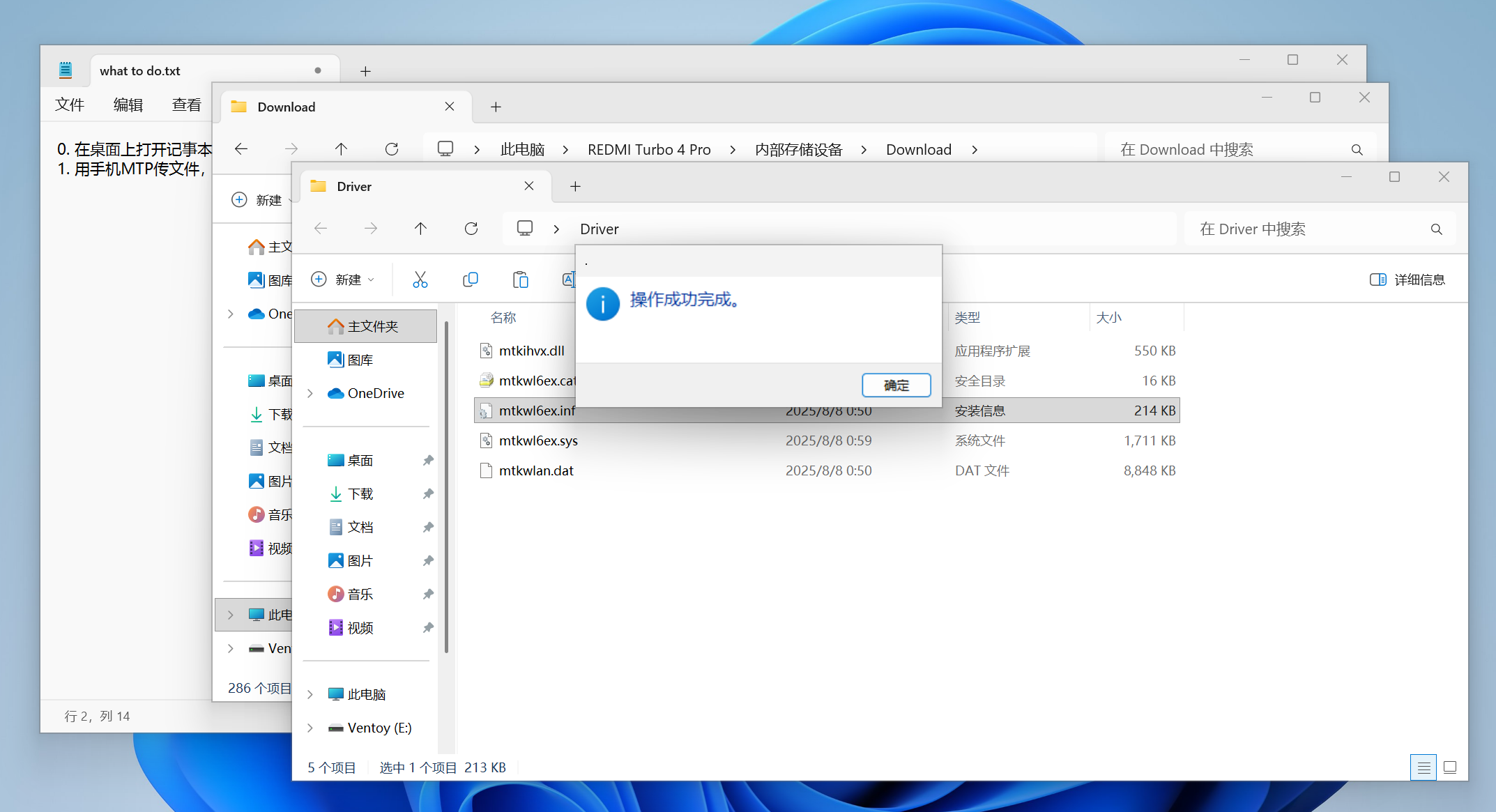Click 内部存储设备 in the breadcrumb path
Image resolution: width=1496 pixels, height=812 pixels.
click(798, 149)
